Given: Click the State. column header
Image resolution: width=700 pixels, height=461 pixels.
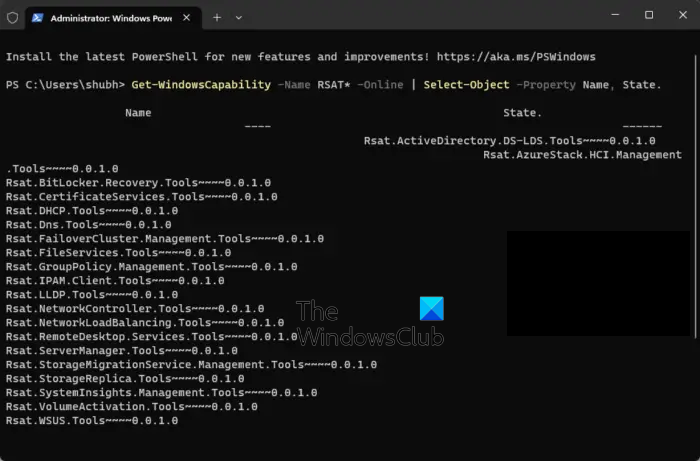Looking at the screenshot, I should point(522,113).
